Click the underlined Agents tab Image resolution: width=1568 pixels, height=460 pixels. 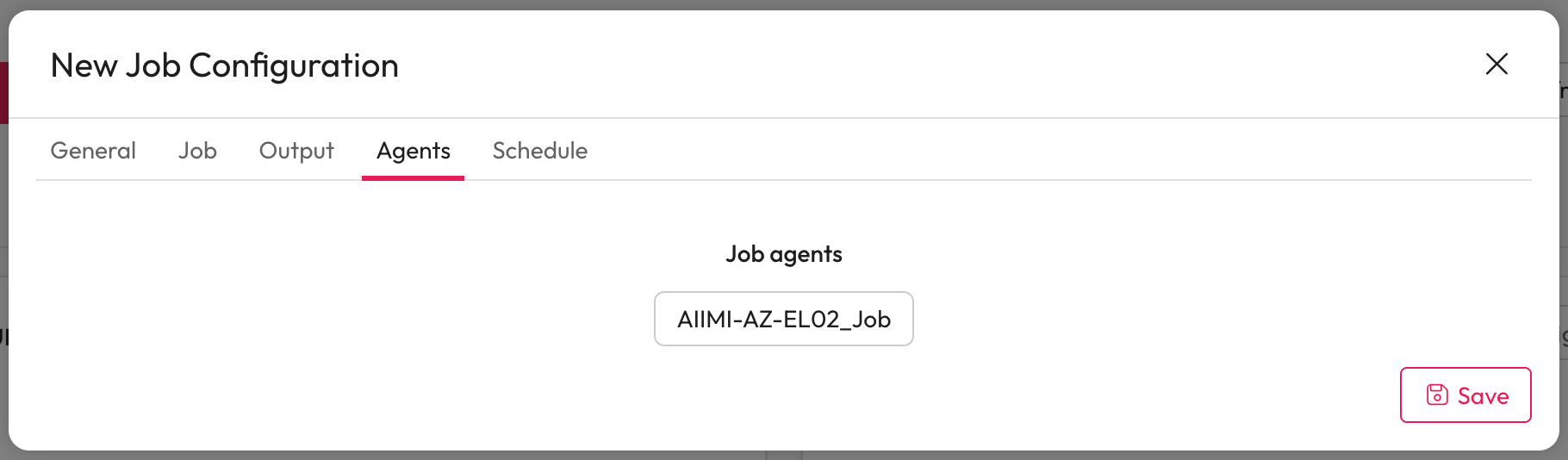click(414, 151)
